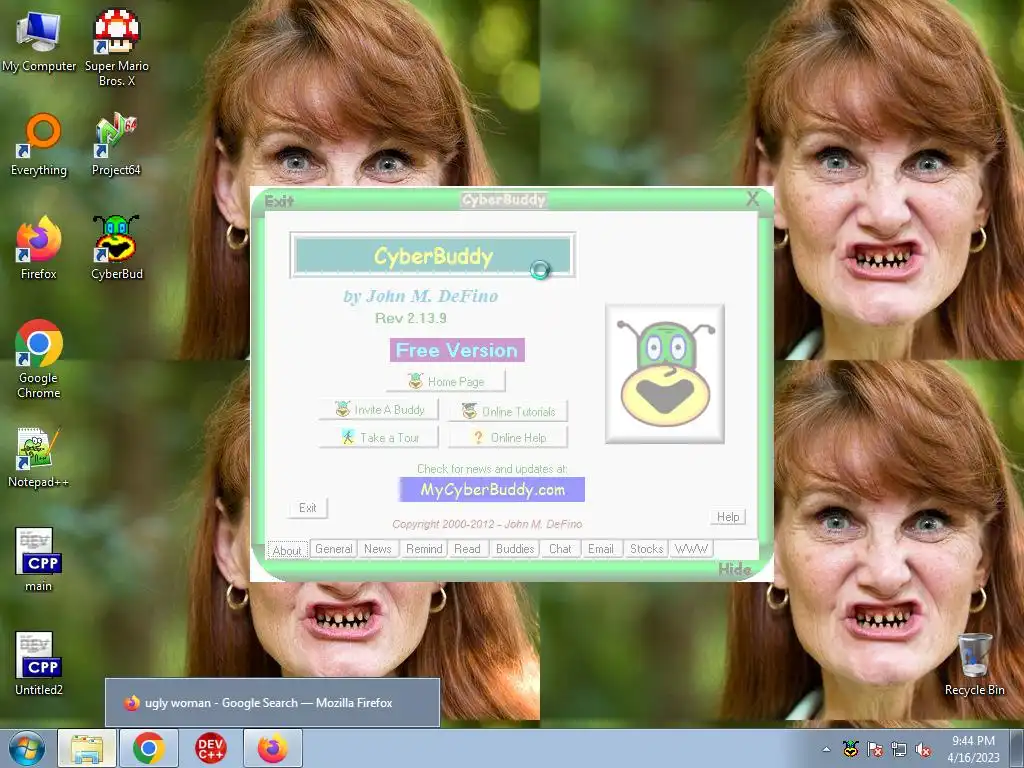Select the Untitled2 CPP file icon

click(x=39, y=664)
